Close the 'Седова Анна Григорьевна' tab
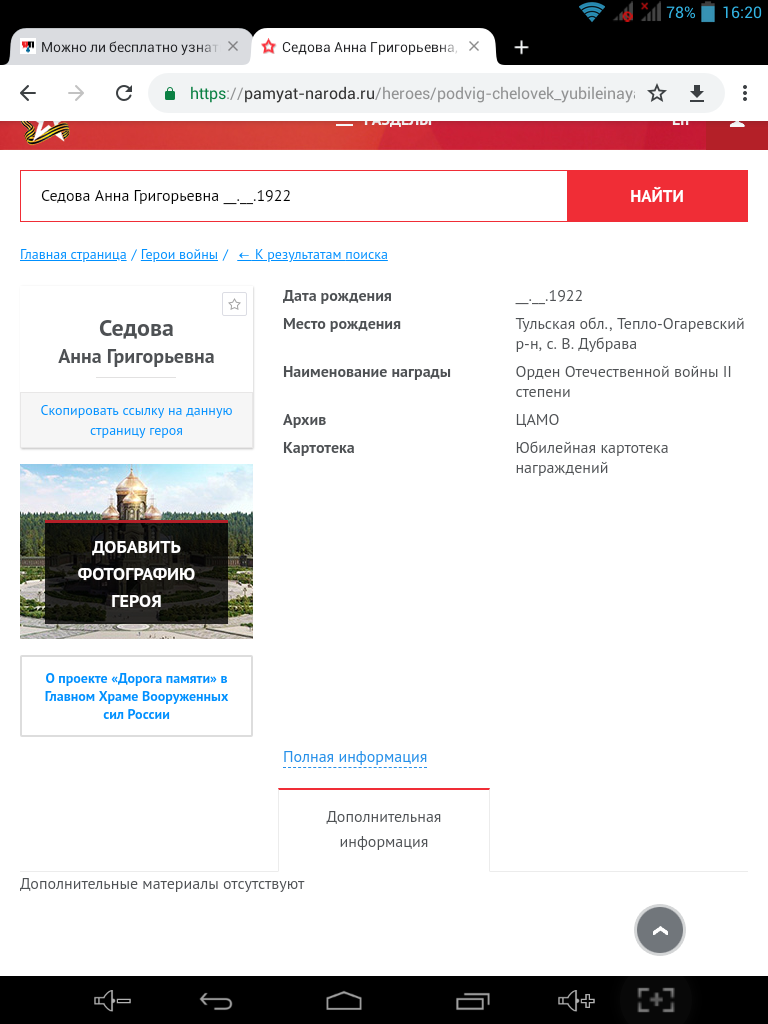 (474, 46)
